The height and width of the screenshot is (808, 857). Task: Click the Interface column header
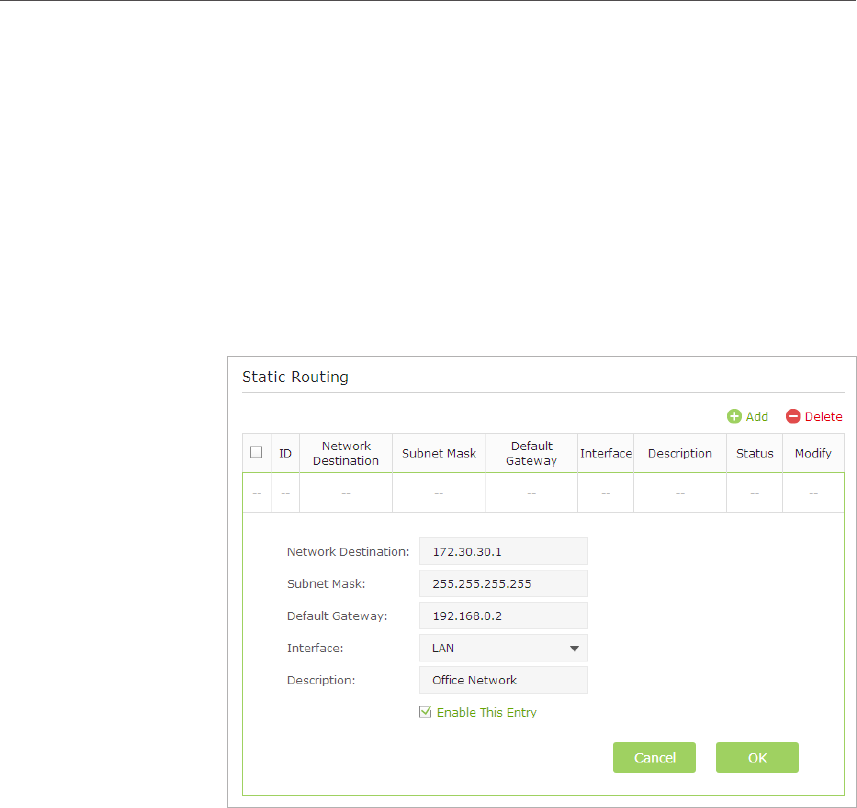pyautogui.click(x=606, y=453)
